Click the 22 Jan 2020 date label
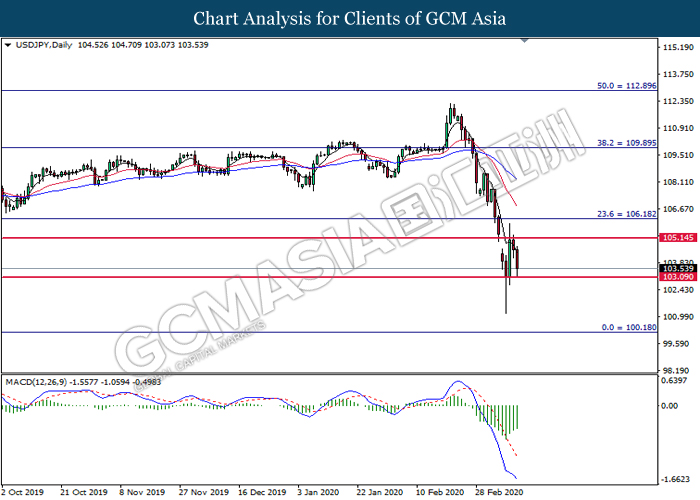The width and height of the screenshot is (700, 500). [379, 492]
